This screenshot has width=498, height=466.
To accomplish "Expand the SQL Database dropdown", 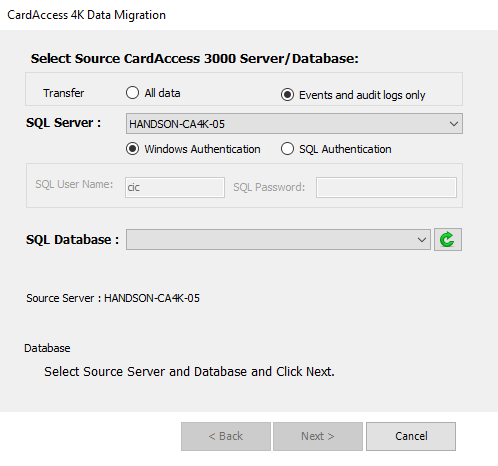I will click(x=278, y=239).
